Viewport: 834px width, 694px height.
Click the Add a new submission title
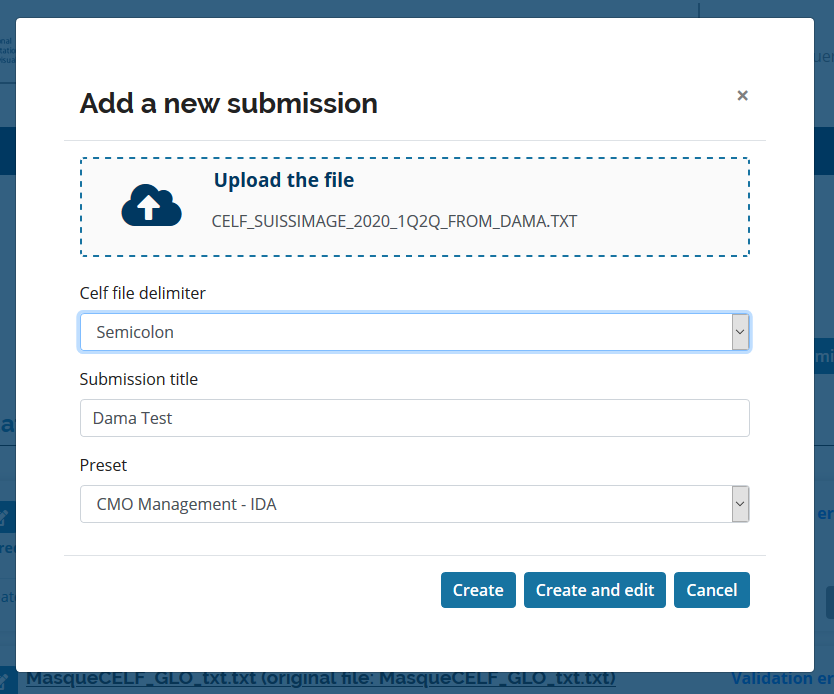click(228, 103)
